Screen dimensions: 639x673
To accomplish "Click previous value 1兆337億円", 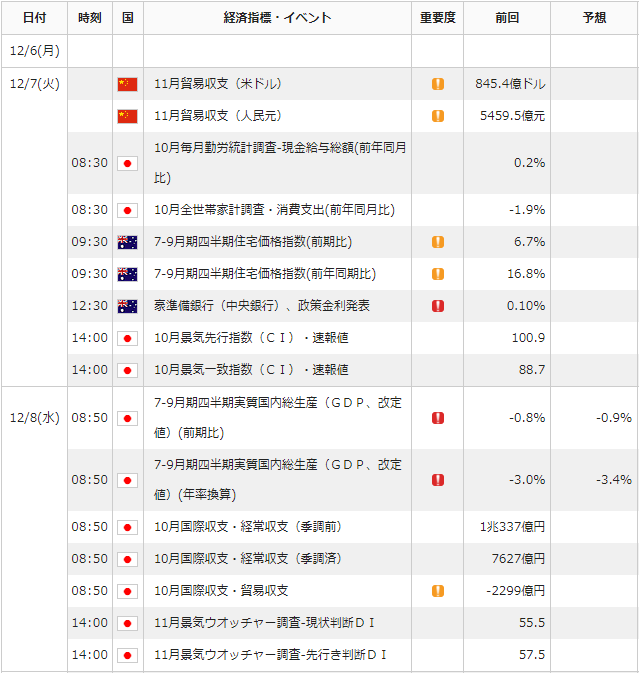I will pos(512,527).
